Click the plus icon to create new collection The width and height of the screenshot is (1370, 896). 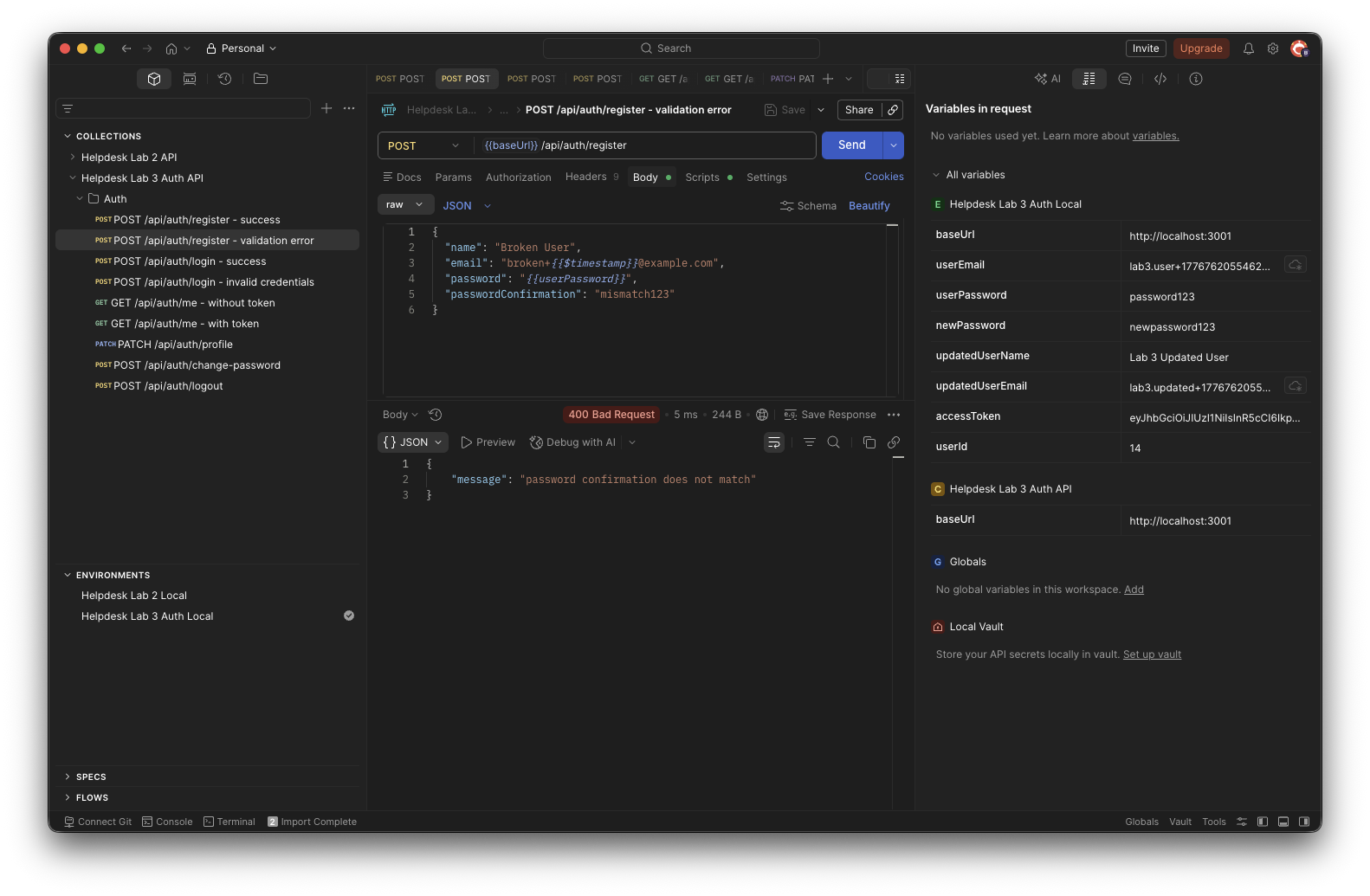pyautogui.click(x=326, y=108)
